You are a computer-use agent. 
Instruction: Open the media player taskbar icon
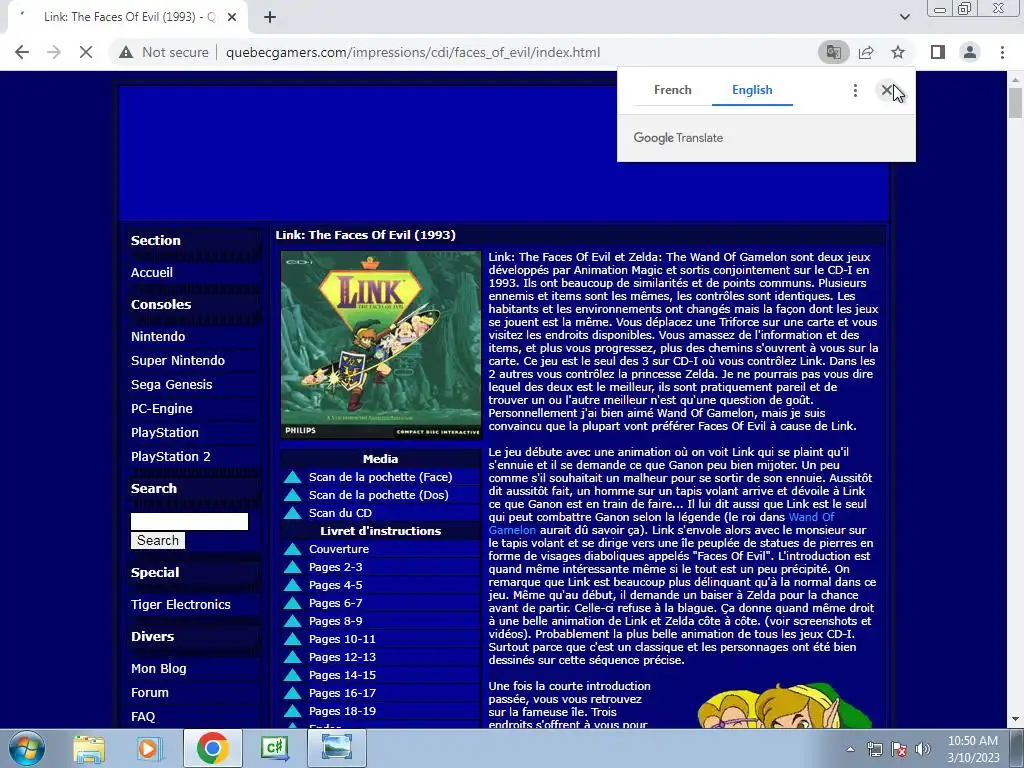click(x=149, y=748)
